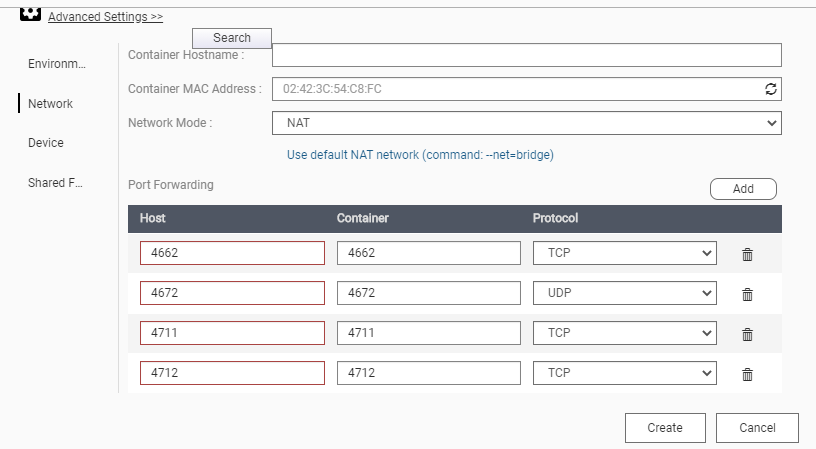Viewport: 816px width, 449px height.
Task: Cancel the container creation dialog
Action: point(757,428)
